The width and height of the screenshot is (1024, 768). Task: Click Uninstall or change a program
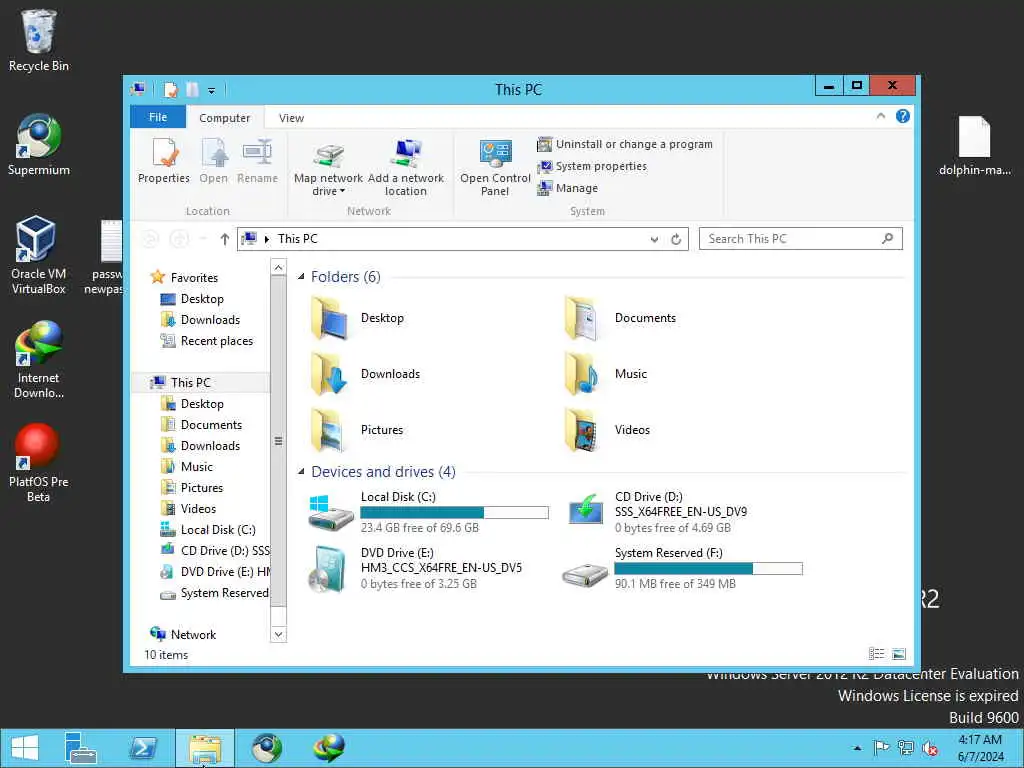[625, 144]
